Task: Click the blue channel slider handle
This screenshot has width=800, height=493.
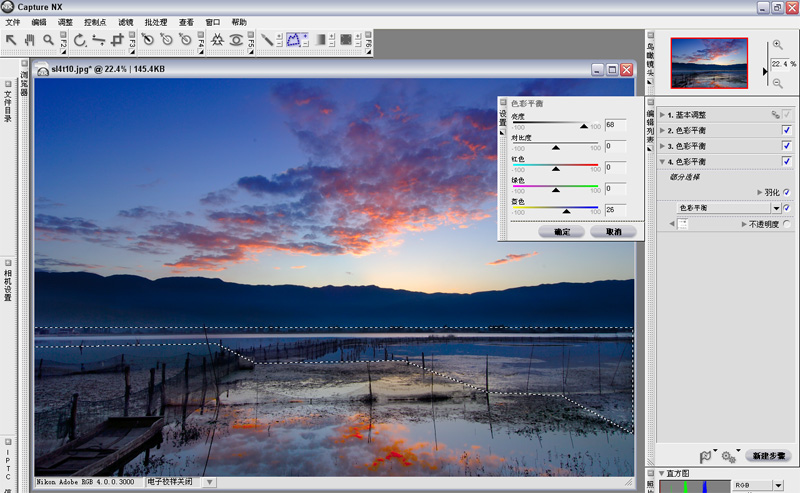Action: click(566, 211)
